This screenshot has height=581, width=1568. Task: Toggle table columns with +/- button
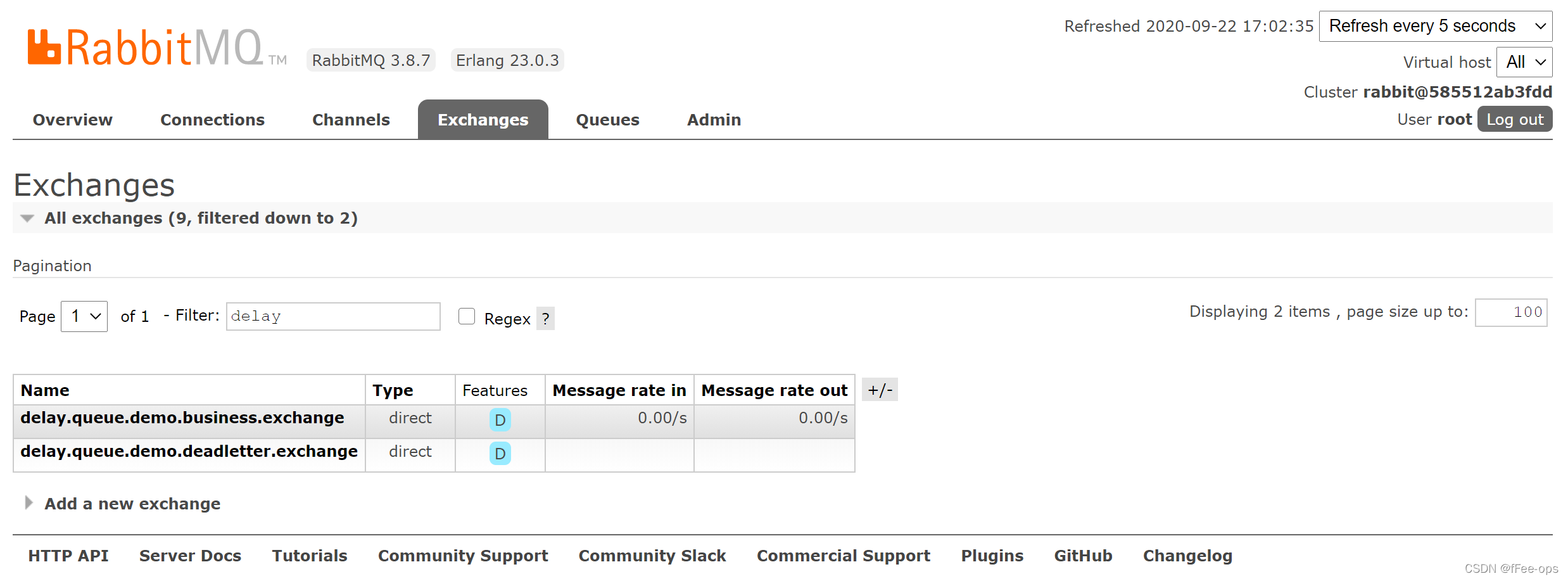[880, 390]
